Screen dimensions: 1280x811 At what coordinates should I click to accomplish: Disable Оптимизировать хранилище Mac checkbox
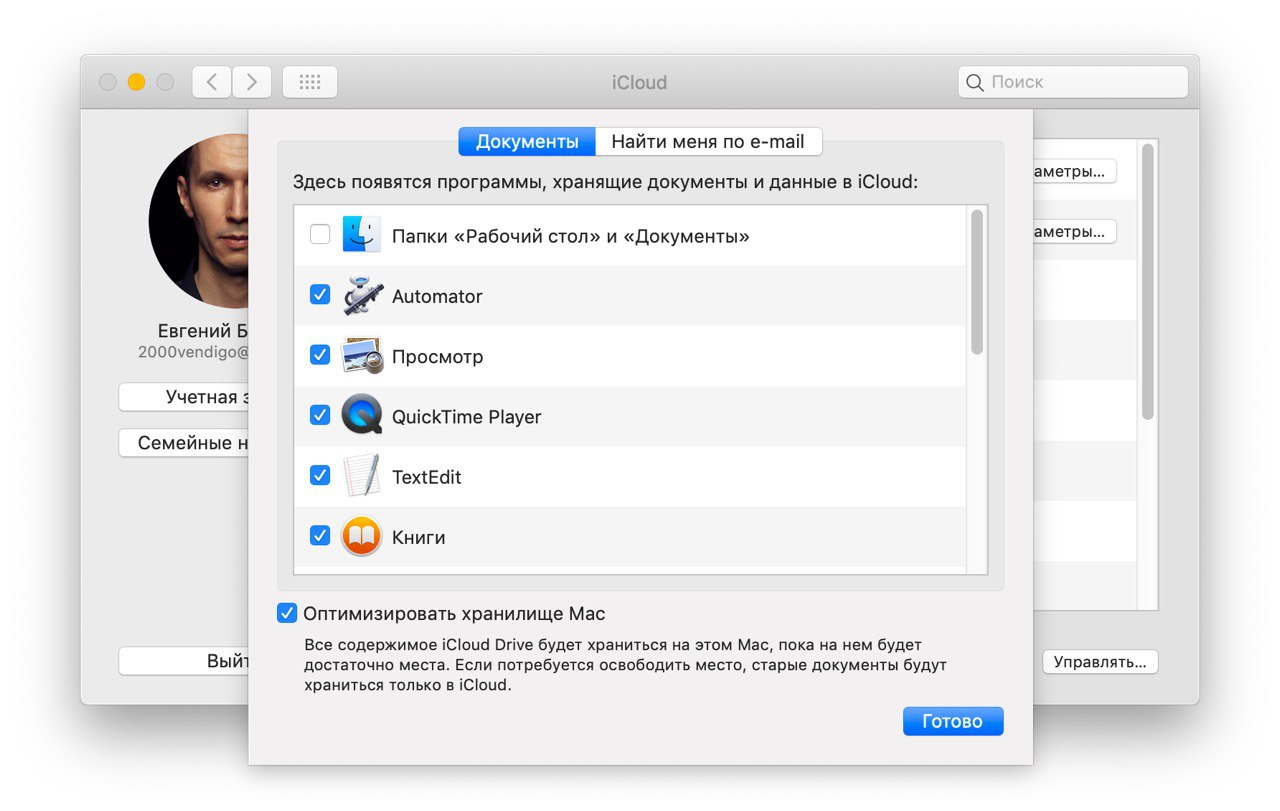pyautogui.click(x=287, y=613)
